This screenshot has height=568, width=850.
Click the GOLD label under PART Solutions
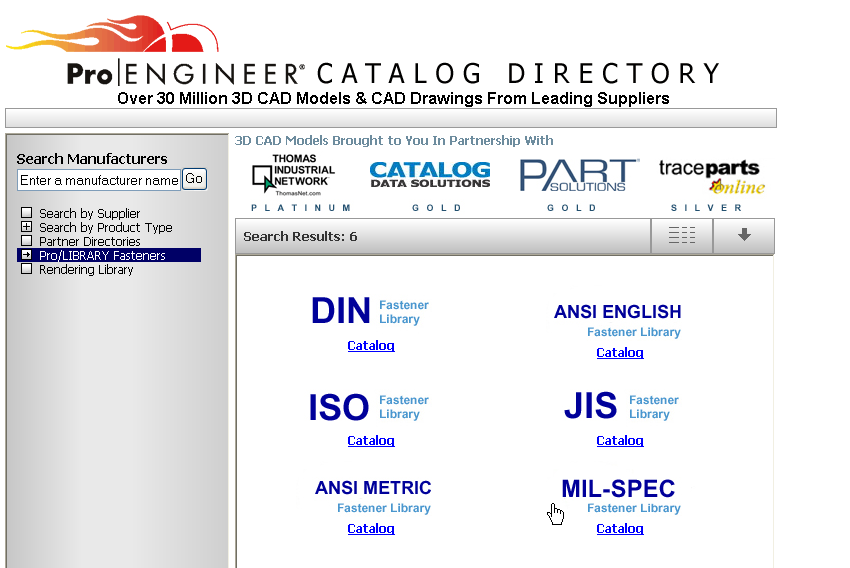pyautogui.click(x=571, y=208)
